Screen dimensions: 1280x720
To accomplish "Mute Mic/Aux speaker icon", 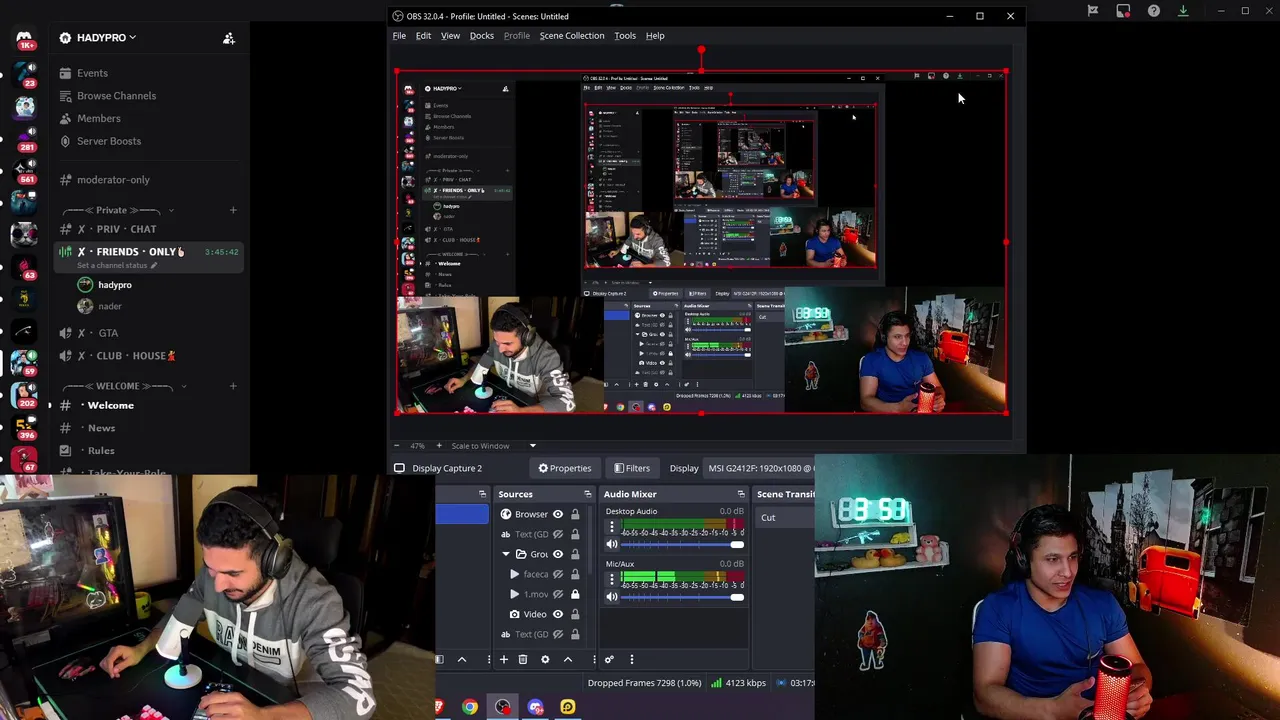I will (612, 597).
